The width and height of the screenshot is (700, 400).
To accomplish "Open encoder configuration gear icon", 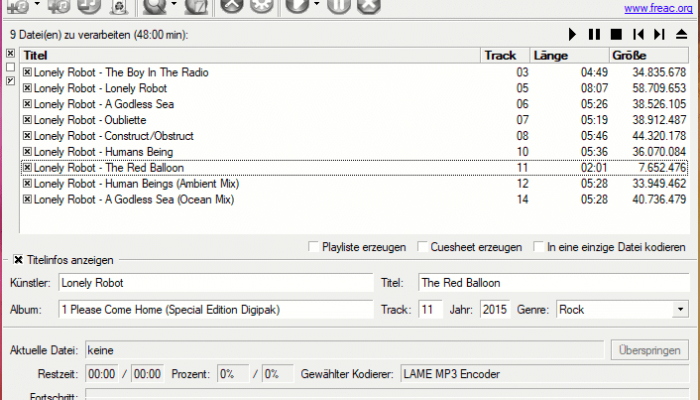I will point(262,6).
